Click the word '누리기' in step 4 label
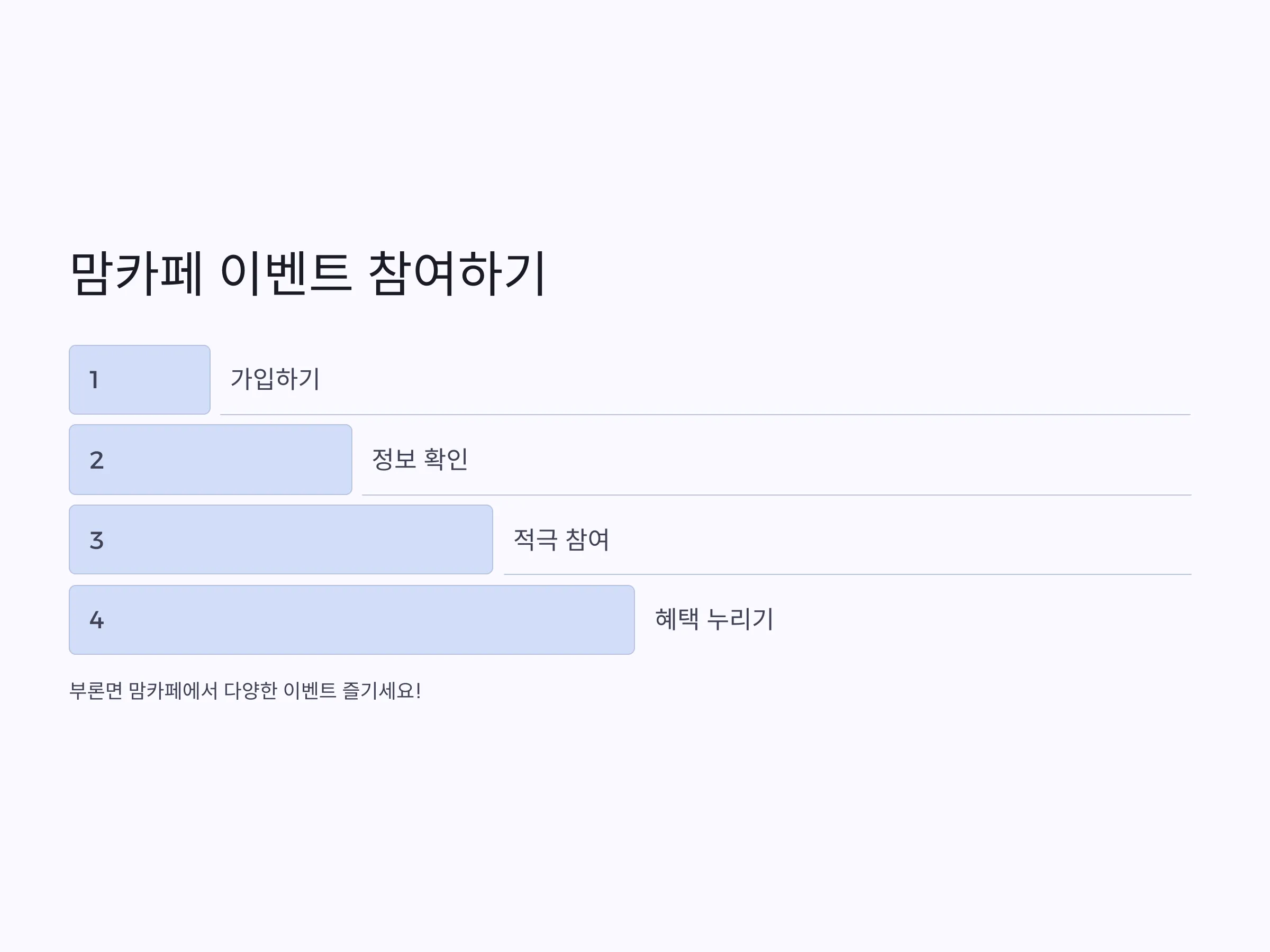This screenshot has width=1270, height=952. click(x=740, y=619)
